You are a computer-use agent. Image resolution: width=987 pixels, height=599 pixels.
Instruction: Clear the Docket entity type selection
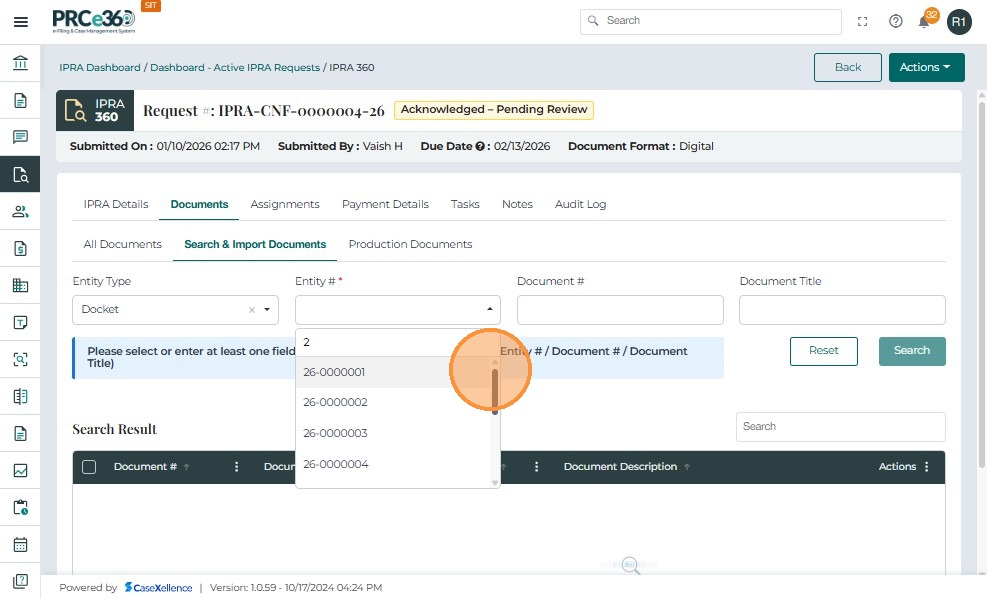pyautogui.click(x=252, y=310)
